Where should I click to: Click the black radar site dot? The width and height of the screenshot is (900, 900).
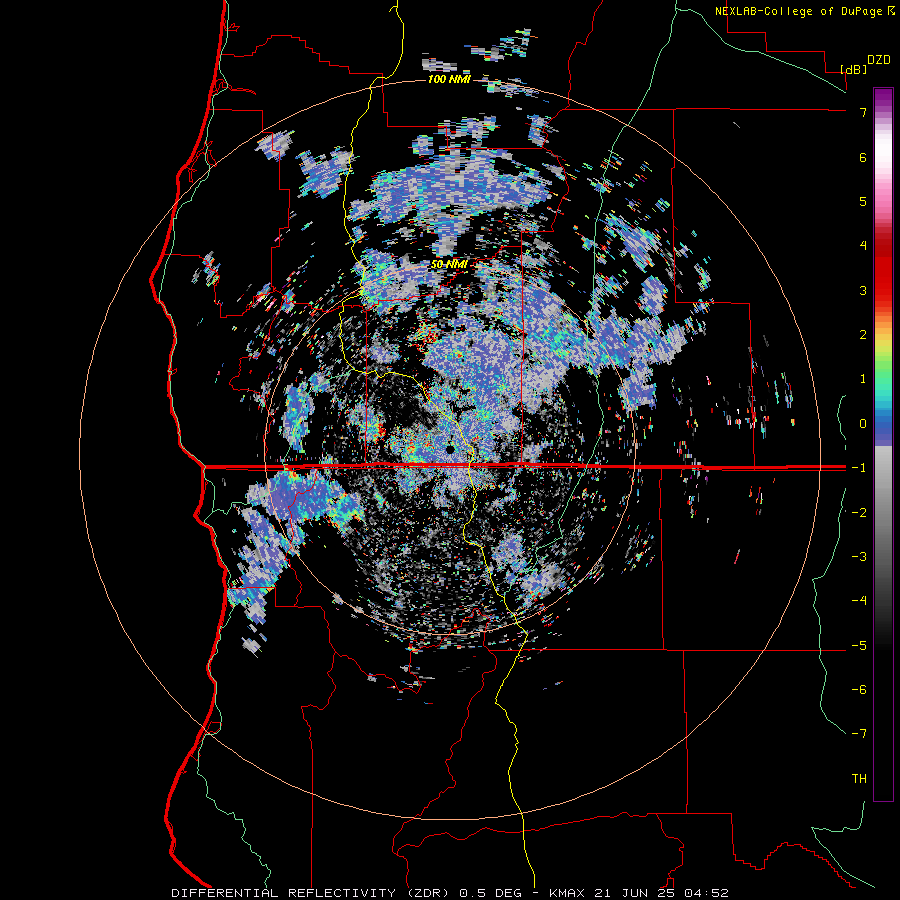pyautogui.click(x=450, y=449)
